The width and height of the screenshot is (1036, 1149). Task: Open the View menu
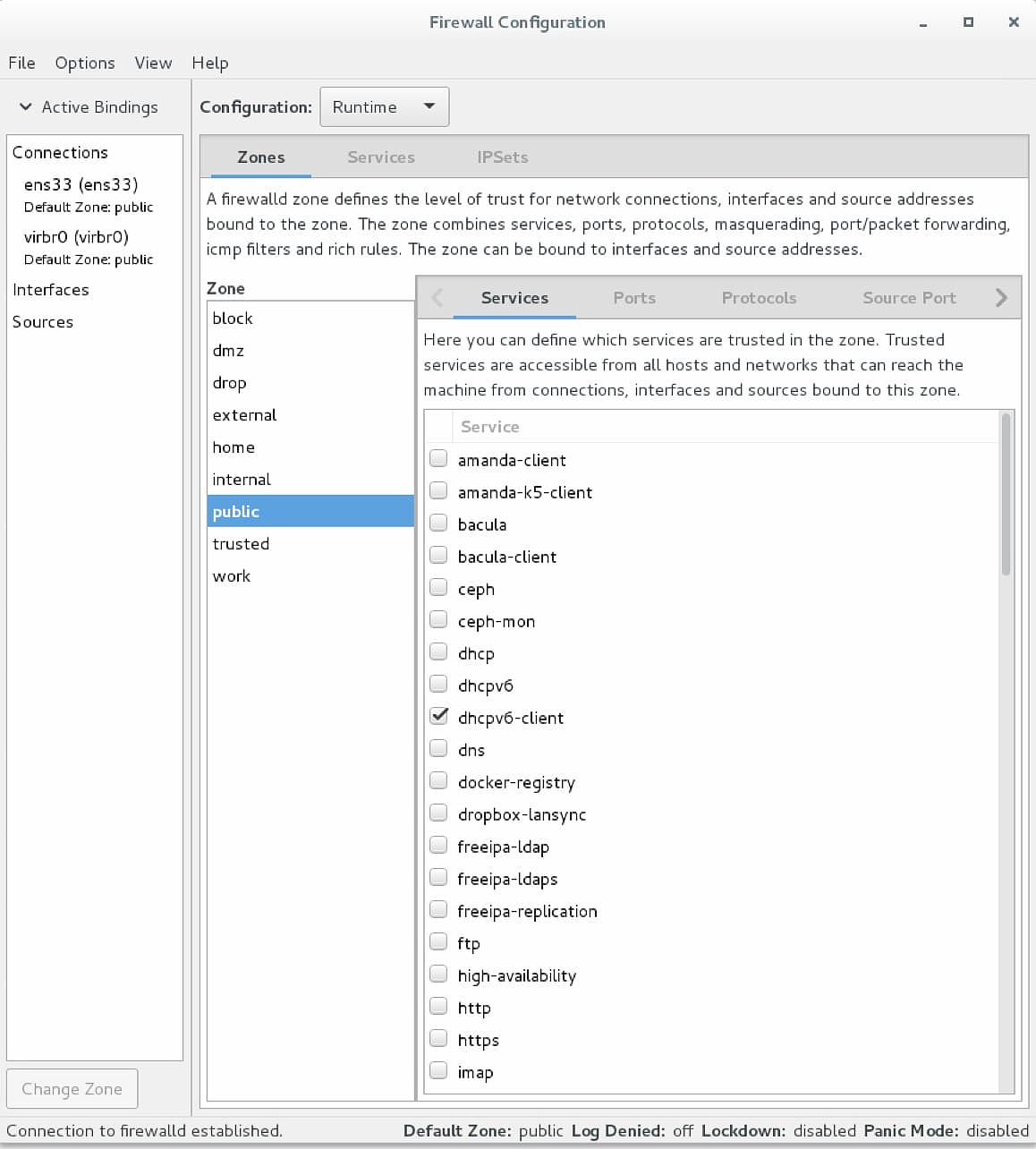pos(153,63)
